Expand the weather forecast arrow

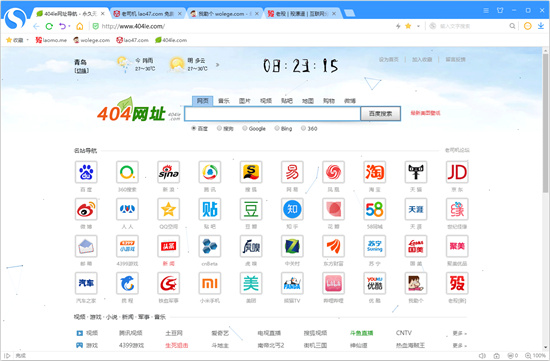click(217, 65)
